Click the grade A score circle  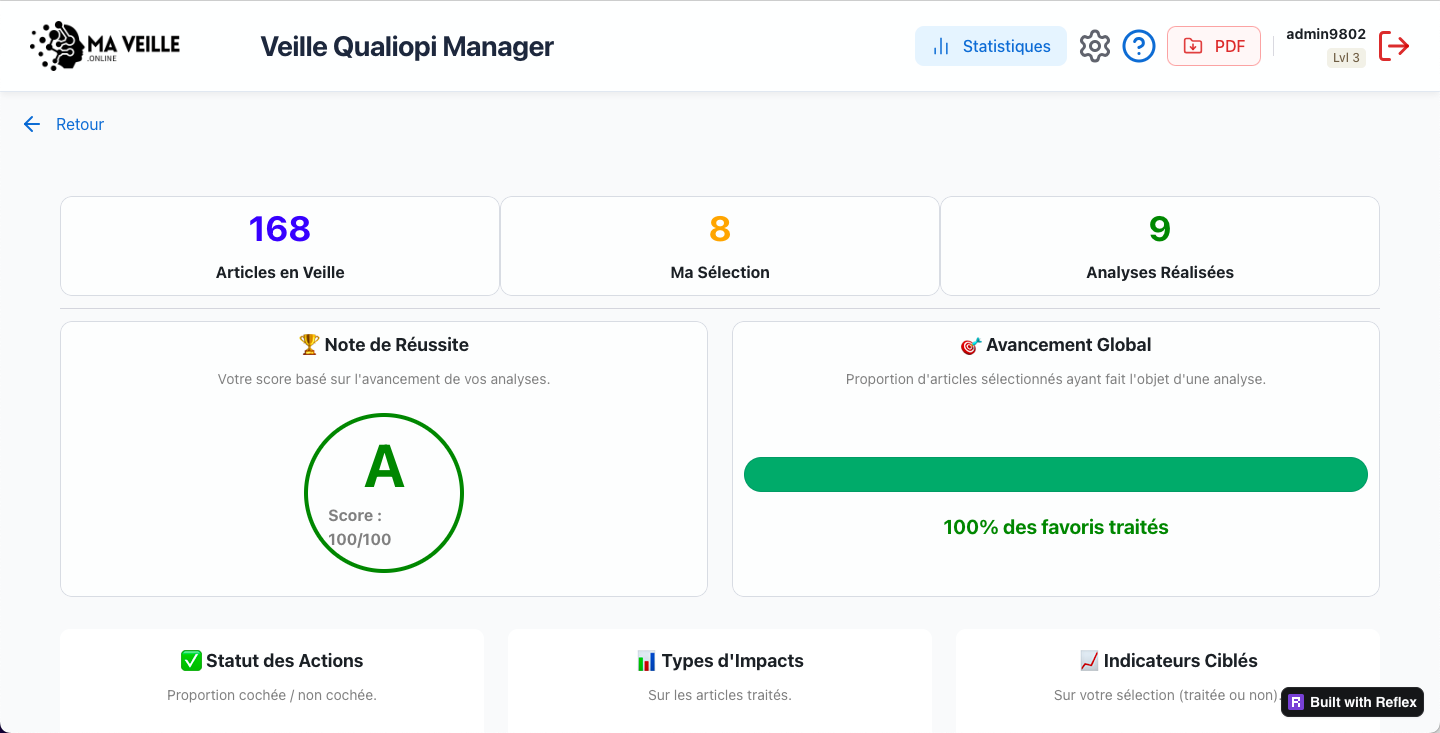tap(384, 493)
